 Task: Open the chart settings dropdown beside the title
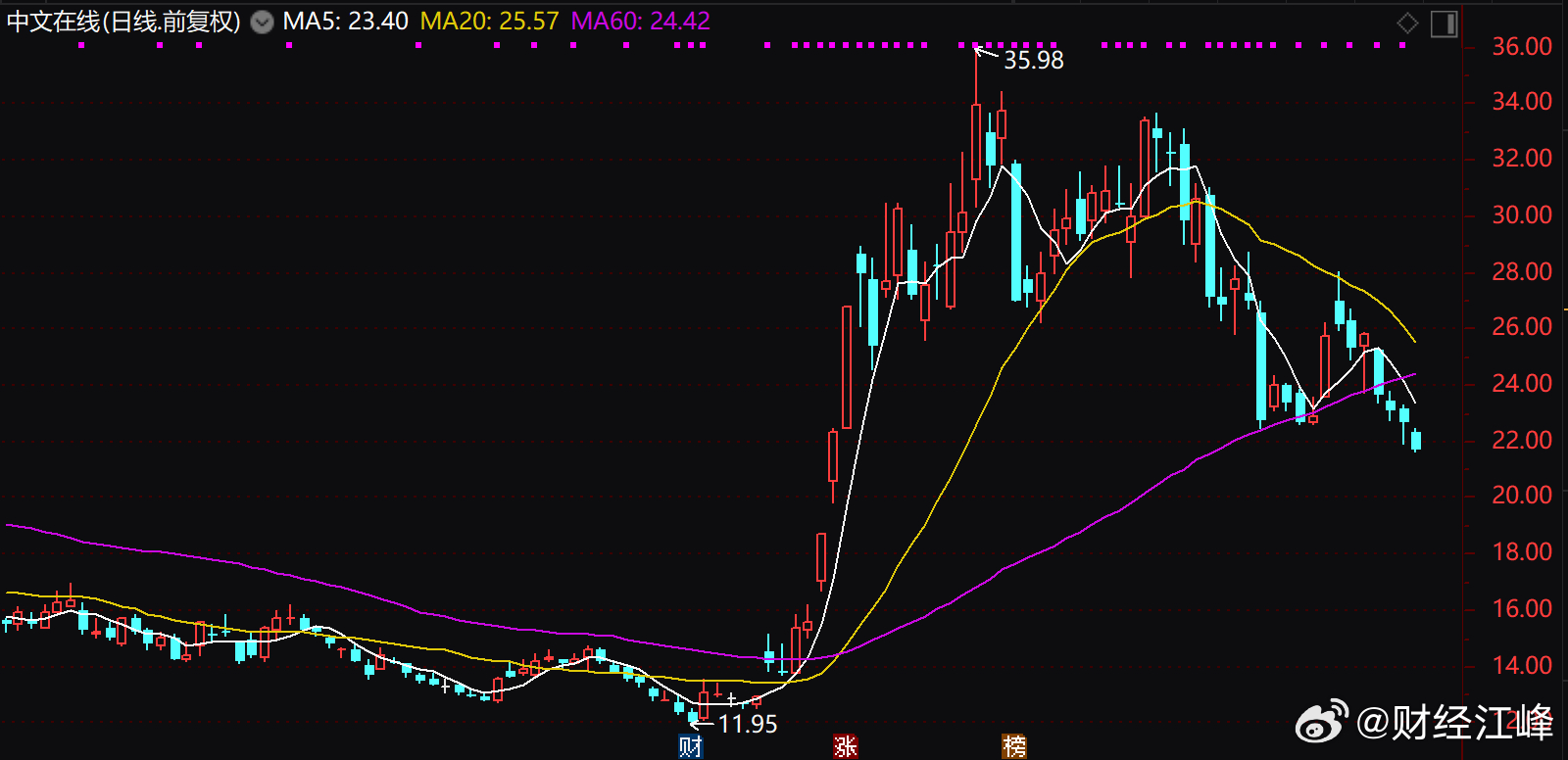coord(262,23)
